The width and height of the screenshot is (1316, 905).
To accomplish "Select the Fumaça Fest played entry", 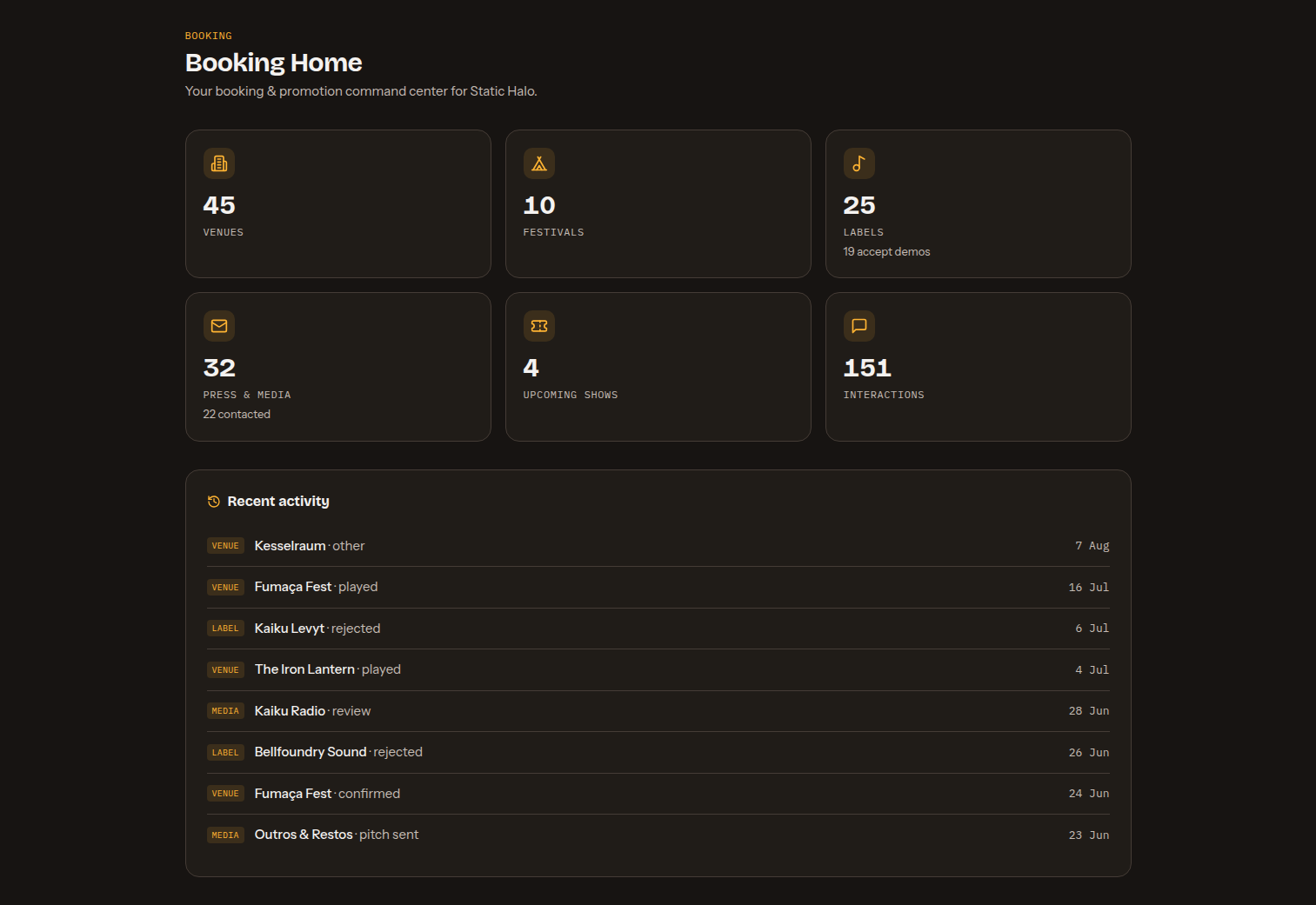I will [658, 587].
